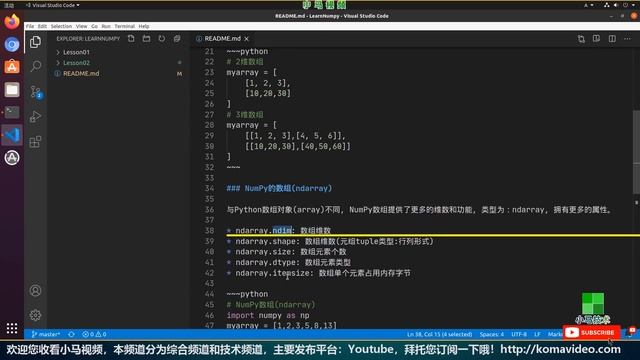Open the Accounts menu in the activity bar
This screenshot has height=360, width=640.
coord(36,291)
